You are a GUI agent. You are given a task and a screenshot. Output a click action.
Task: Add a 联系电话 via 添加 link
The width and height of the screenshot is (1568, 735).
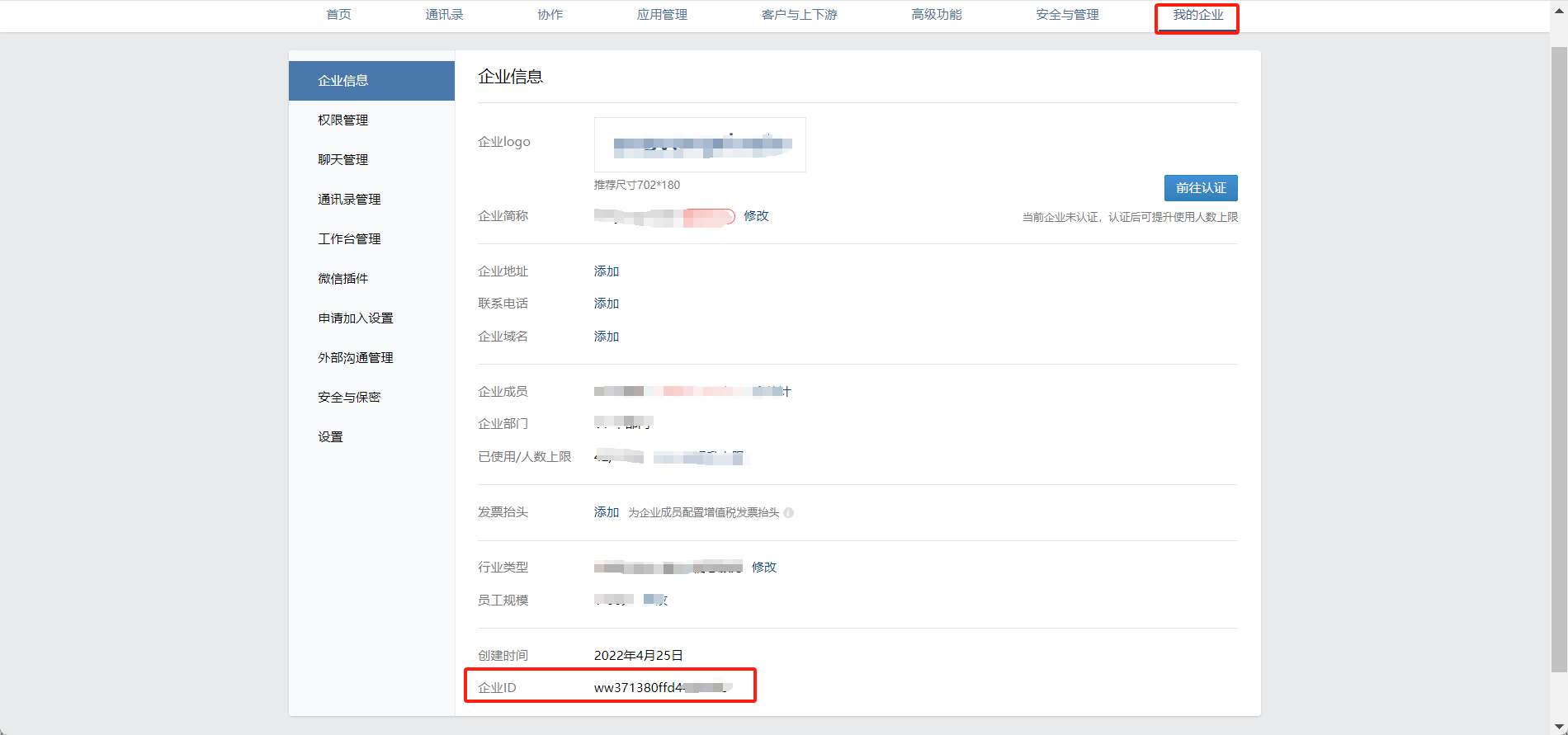point(607,304)
